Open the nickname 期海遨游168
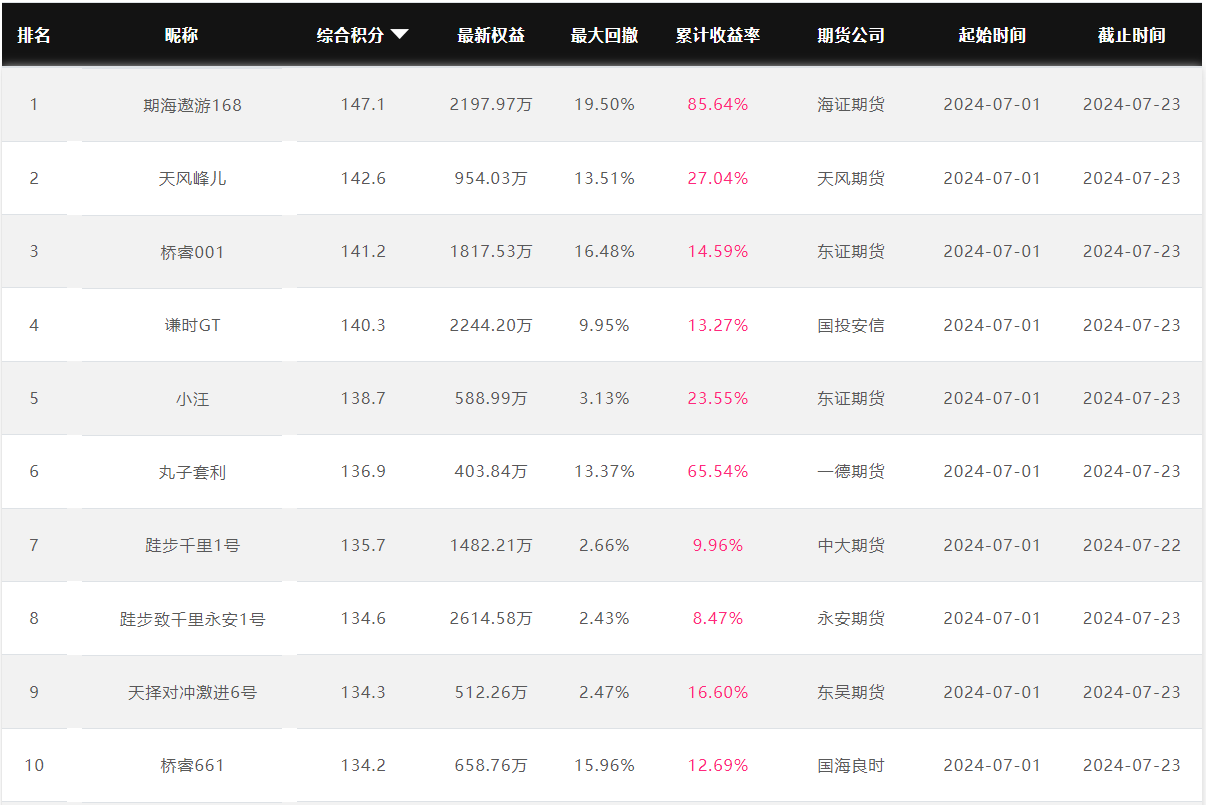1206x805 pixels. pyautogui.click(x=192, y=105)
